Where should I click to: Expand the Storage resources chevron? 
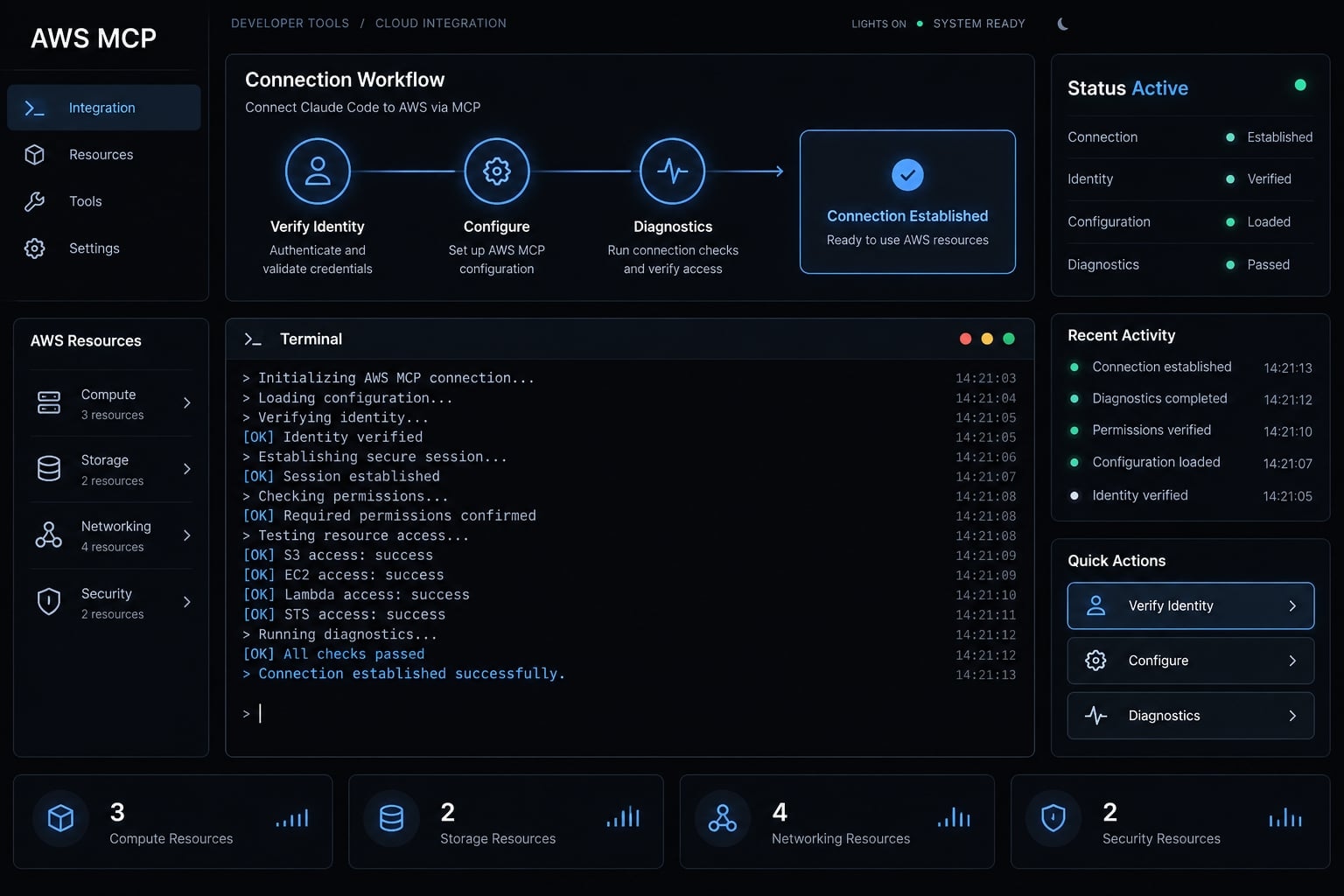[187, 469]
